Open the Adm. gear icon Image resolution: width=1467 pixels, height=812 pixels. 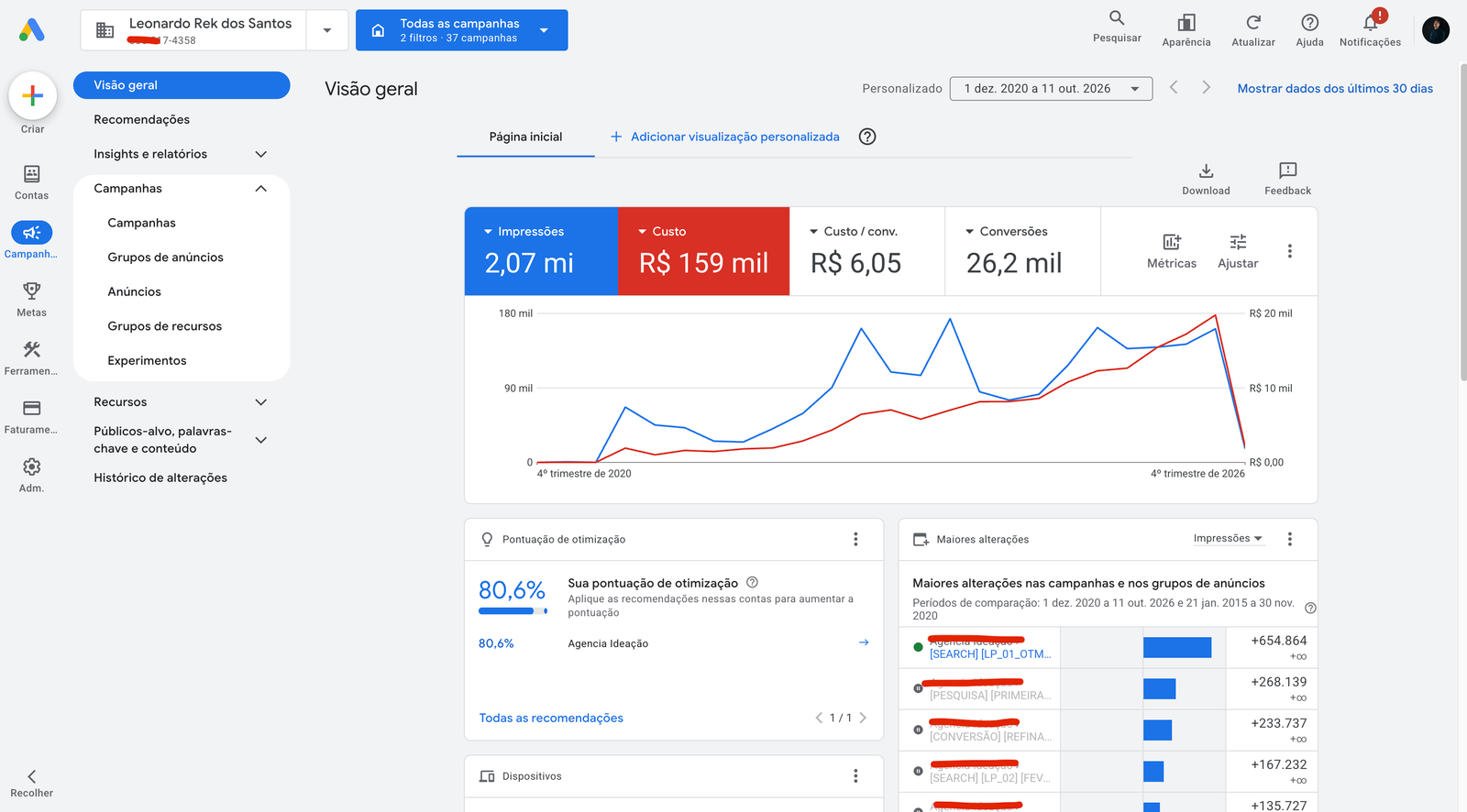coord(32,467)
